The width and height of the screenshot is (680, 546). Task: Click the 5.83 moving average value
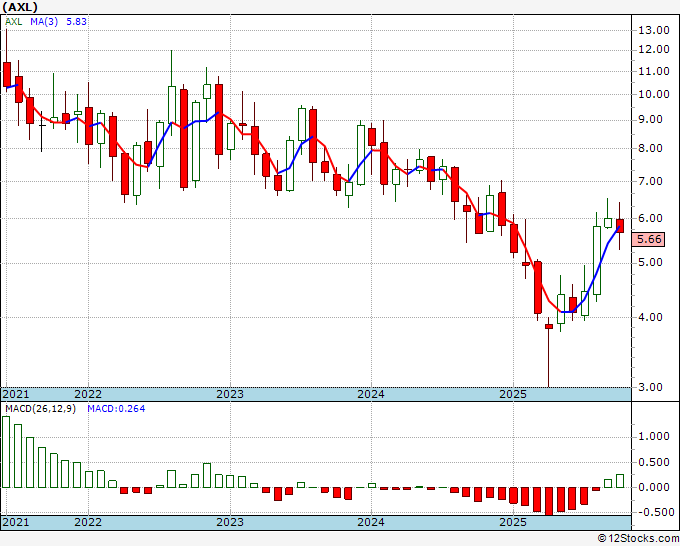tap(76, 22)
